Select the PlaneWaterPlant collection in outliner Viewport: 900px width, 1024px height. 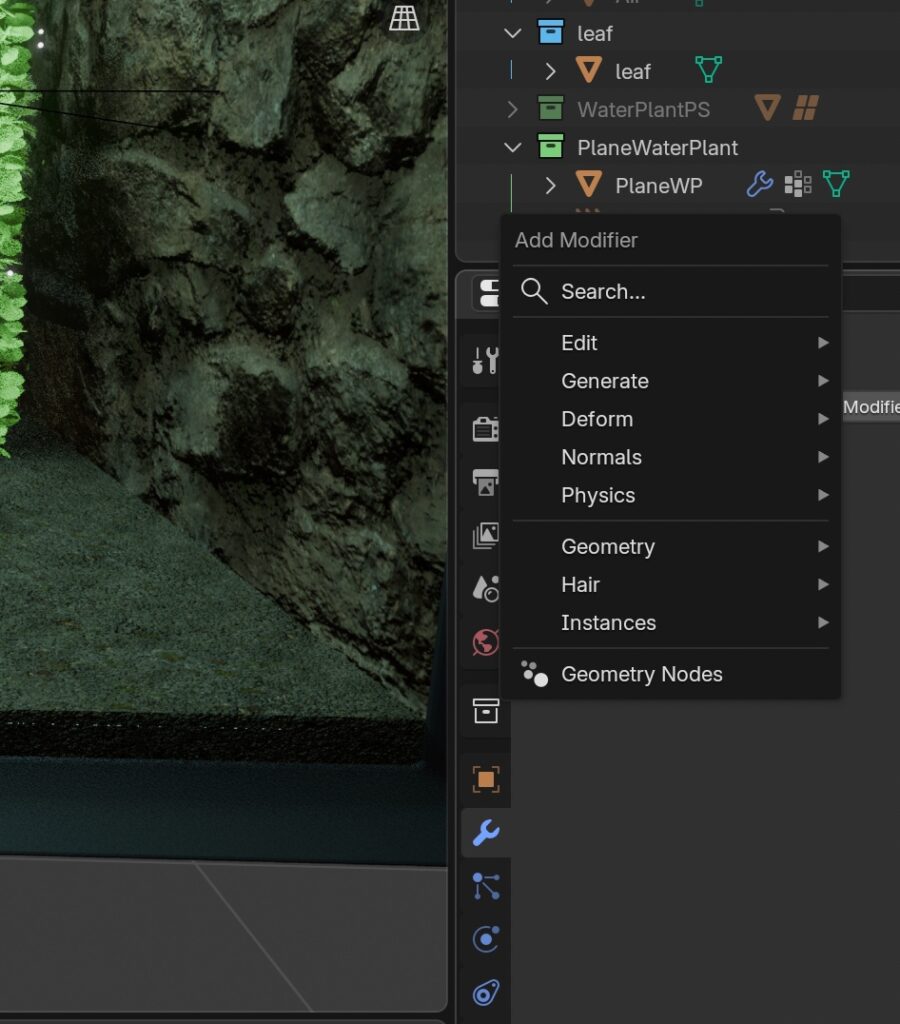point(657,147)
